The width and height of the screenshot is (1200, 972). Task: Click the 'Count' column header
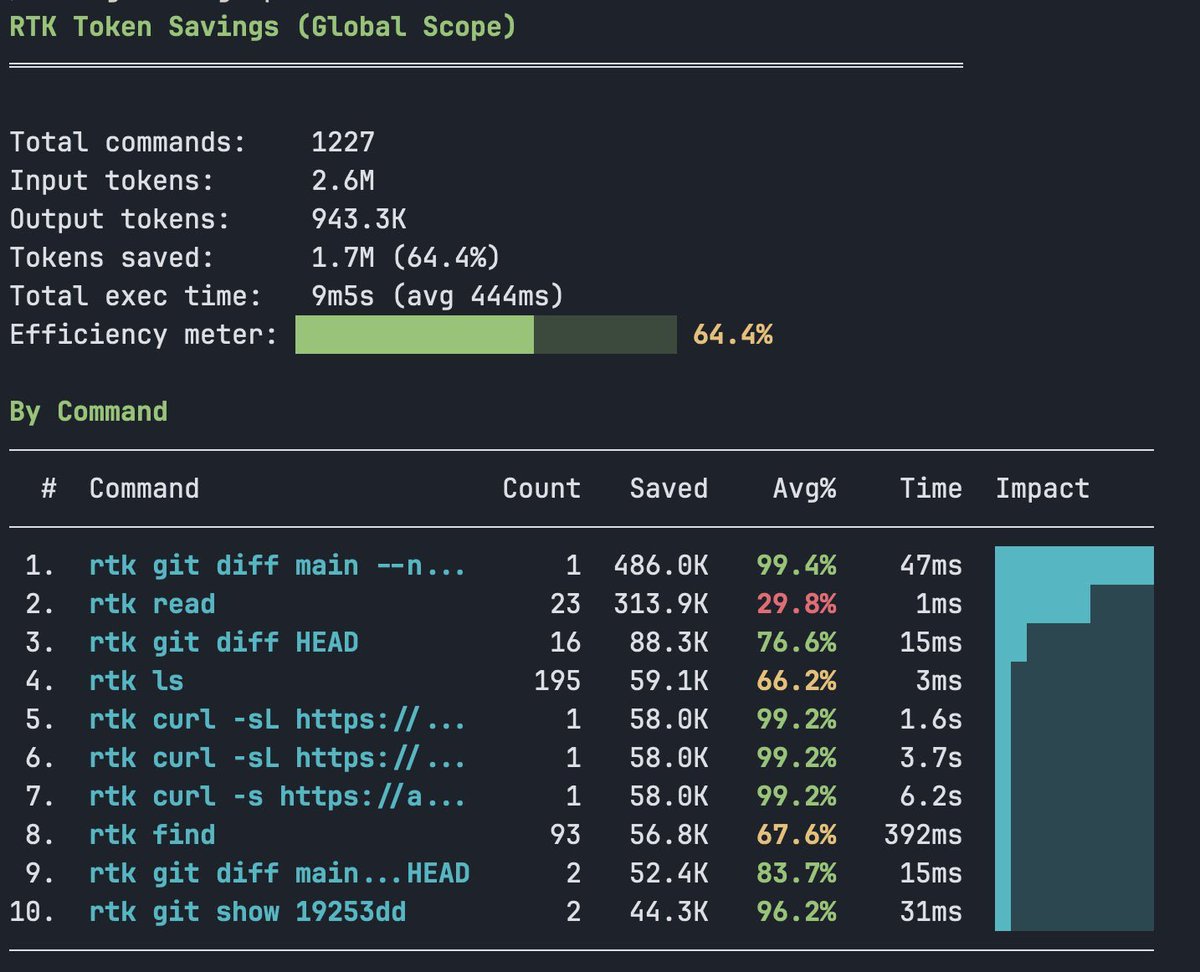coord(541,488)
